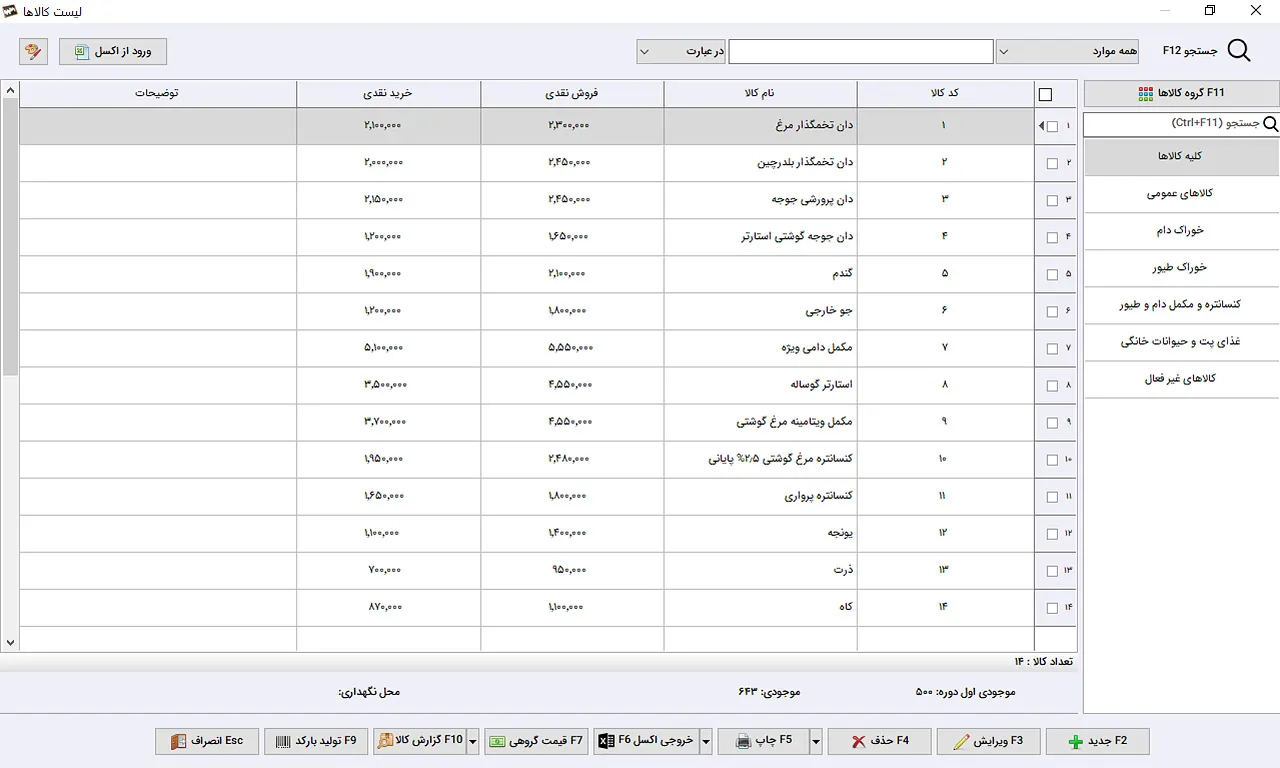Click the Esc انصراف cancel button
The image size is (1280, 768).
tap(207, 741)
